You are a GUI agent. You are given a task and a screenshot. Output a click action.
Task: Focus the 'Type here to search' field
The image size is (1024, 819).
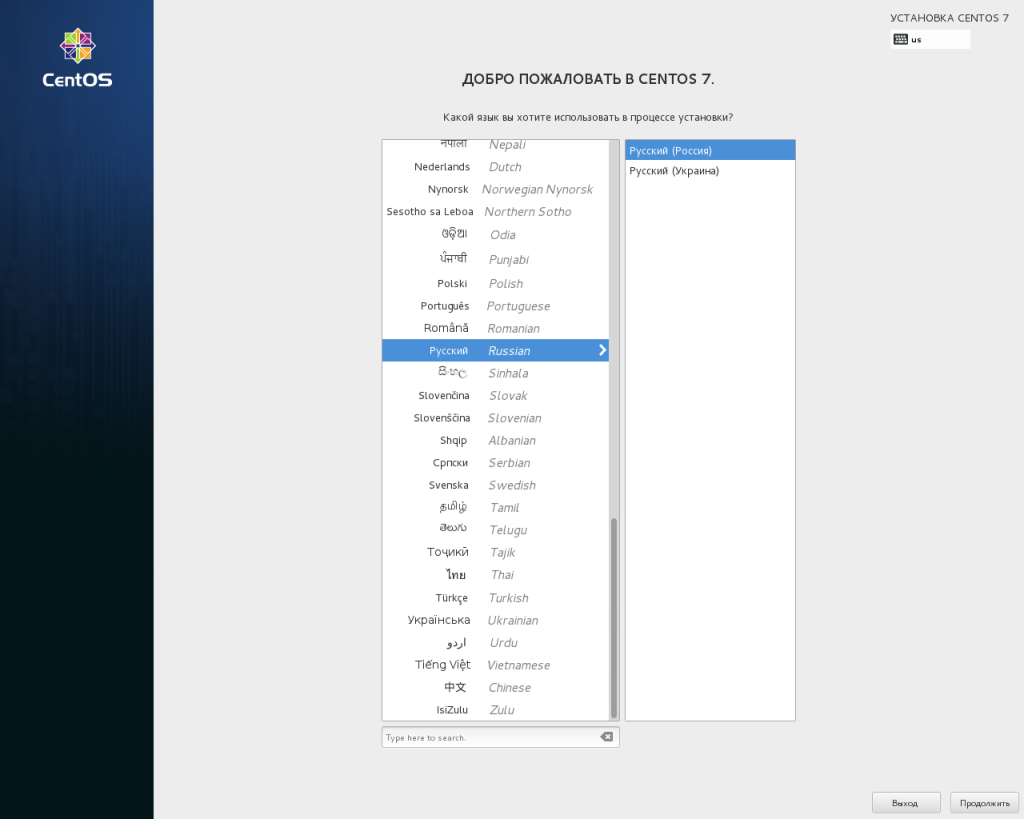click(490, 737)
